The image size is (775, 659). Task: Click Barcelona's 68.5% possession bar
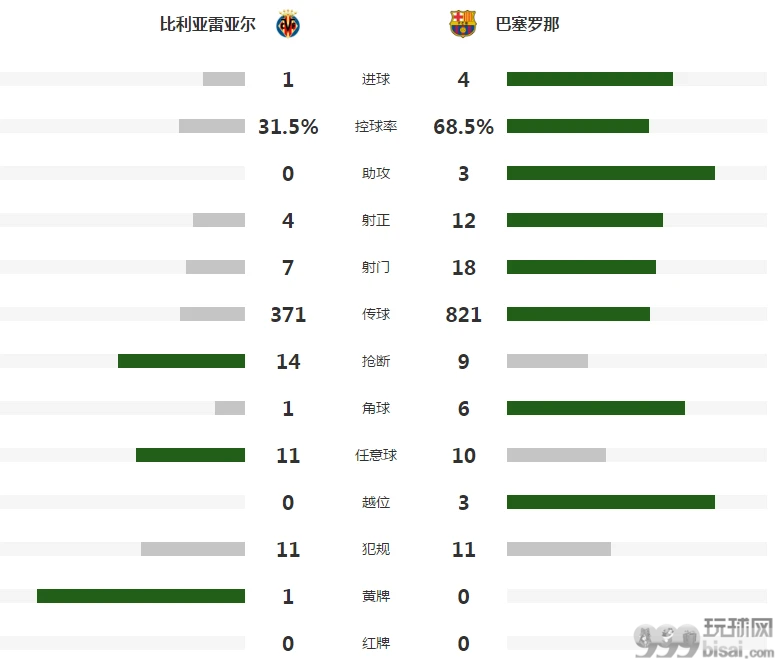[578, 126]
